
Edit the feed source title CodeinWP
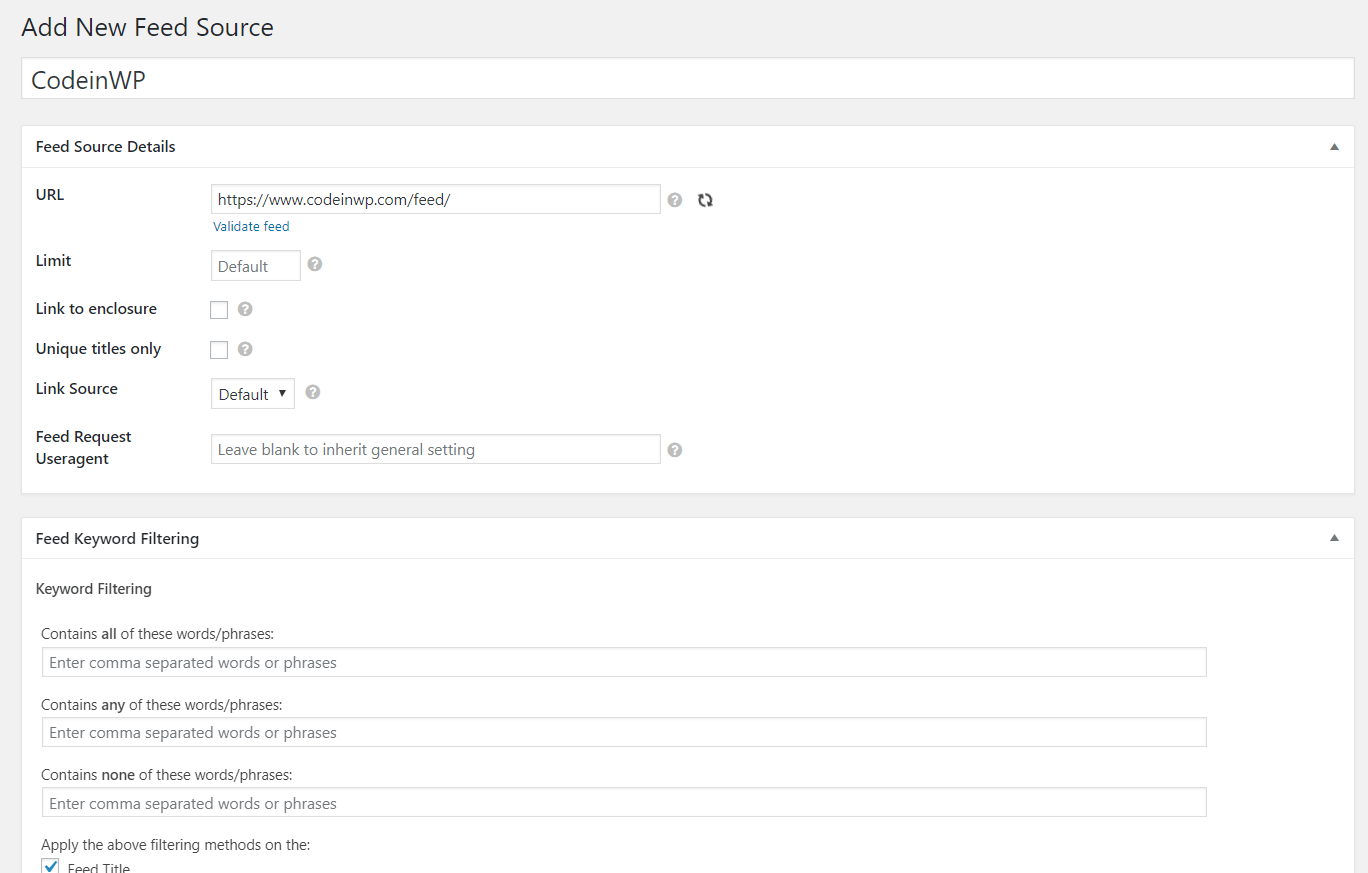point(688,79)
